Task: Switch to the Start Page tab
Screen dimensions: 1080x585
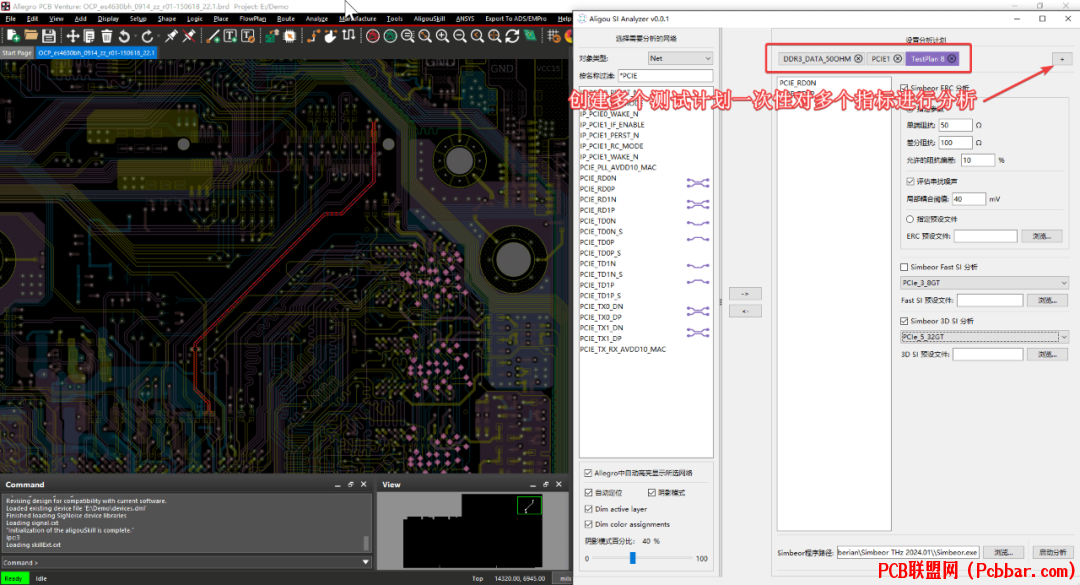Action: [17, 53]
